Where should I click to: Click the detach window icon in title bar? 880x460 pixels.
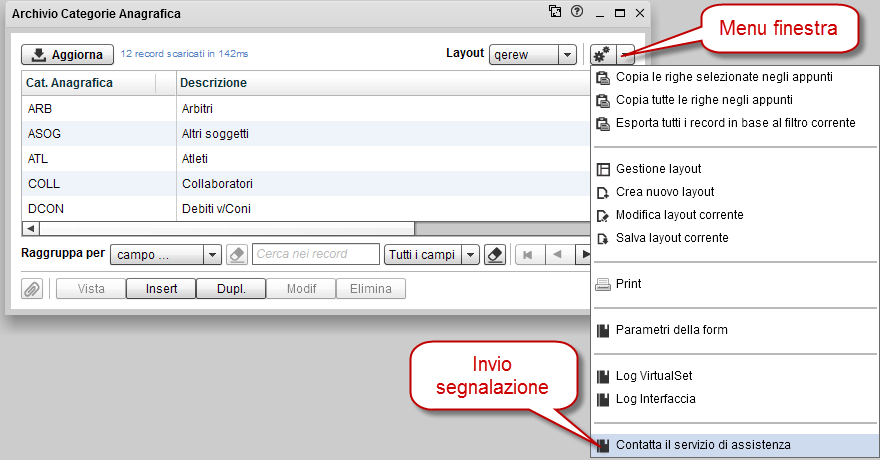click(x=555, y=12)
